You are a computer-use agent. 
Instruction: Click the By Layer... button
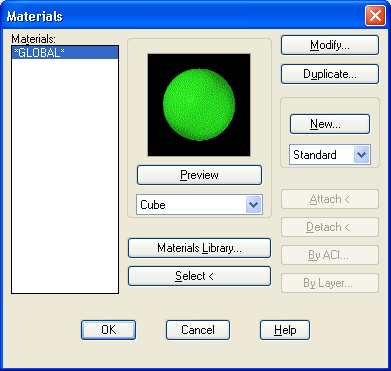point(330,283)
